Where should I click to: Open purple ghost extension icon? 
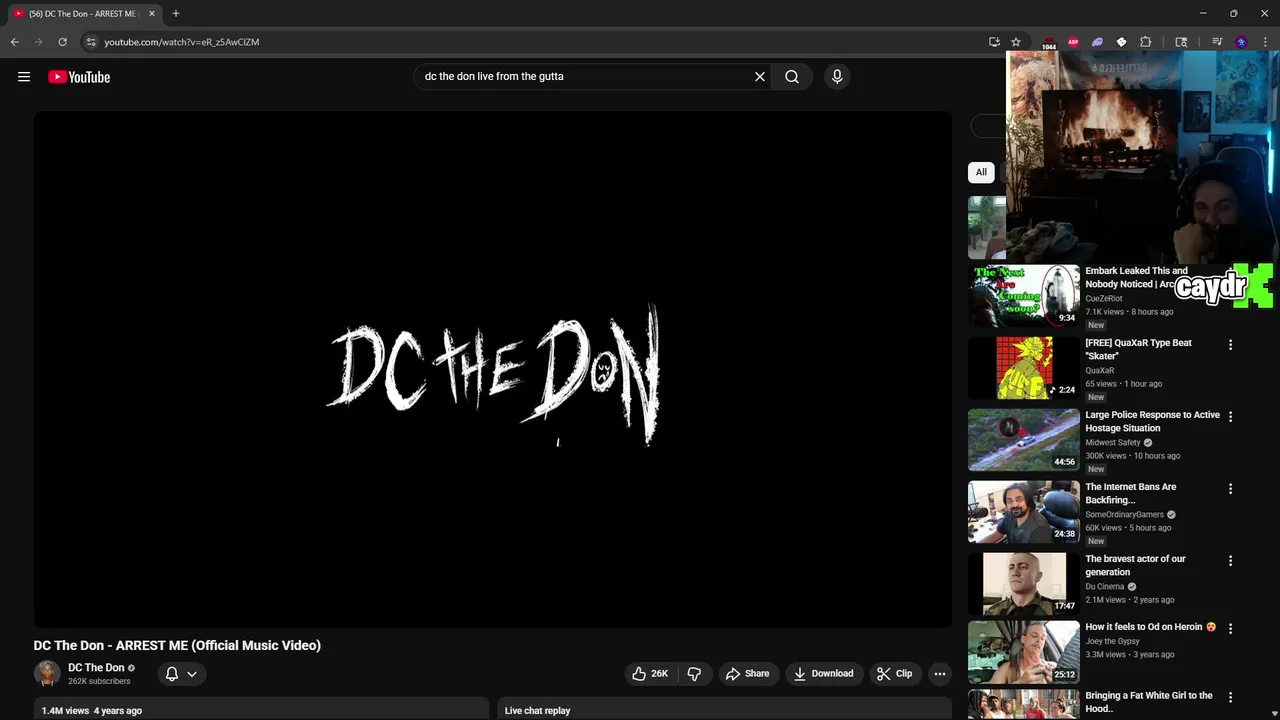pos(1097,42)
